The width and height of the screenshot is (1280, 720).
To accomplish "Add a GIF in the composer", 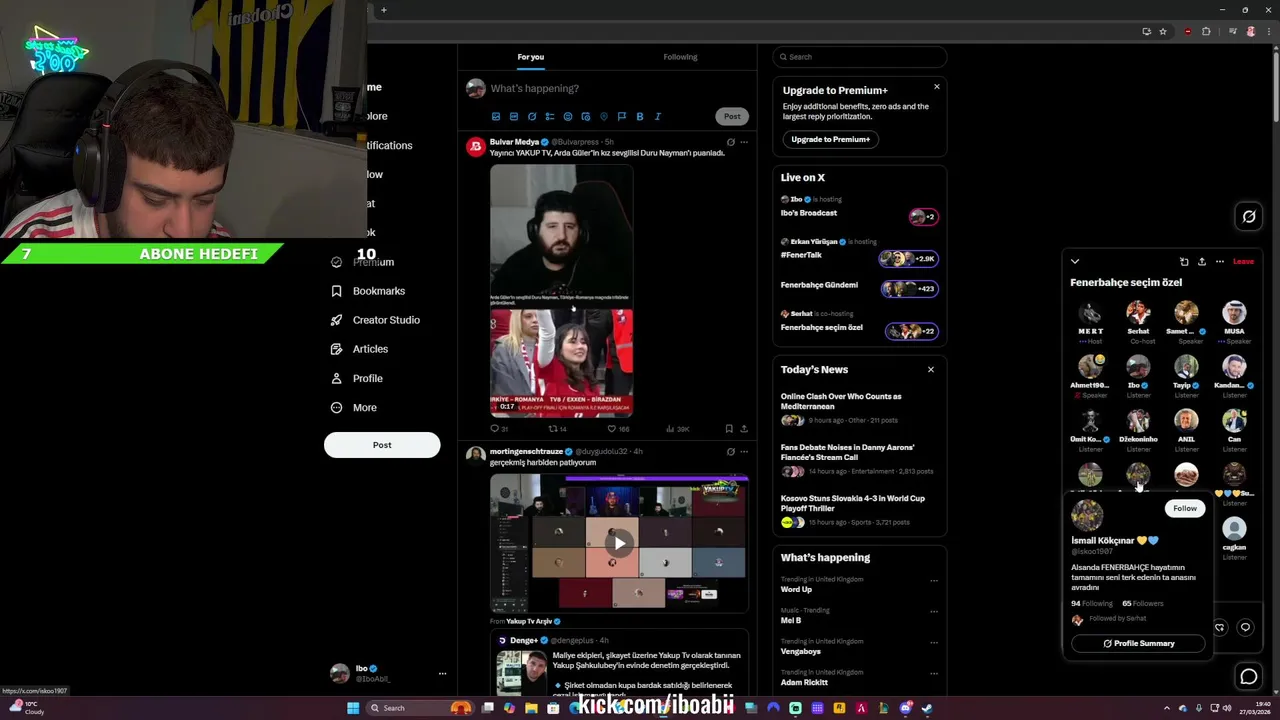I will (x=514, y=116).
